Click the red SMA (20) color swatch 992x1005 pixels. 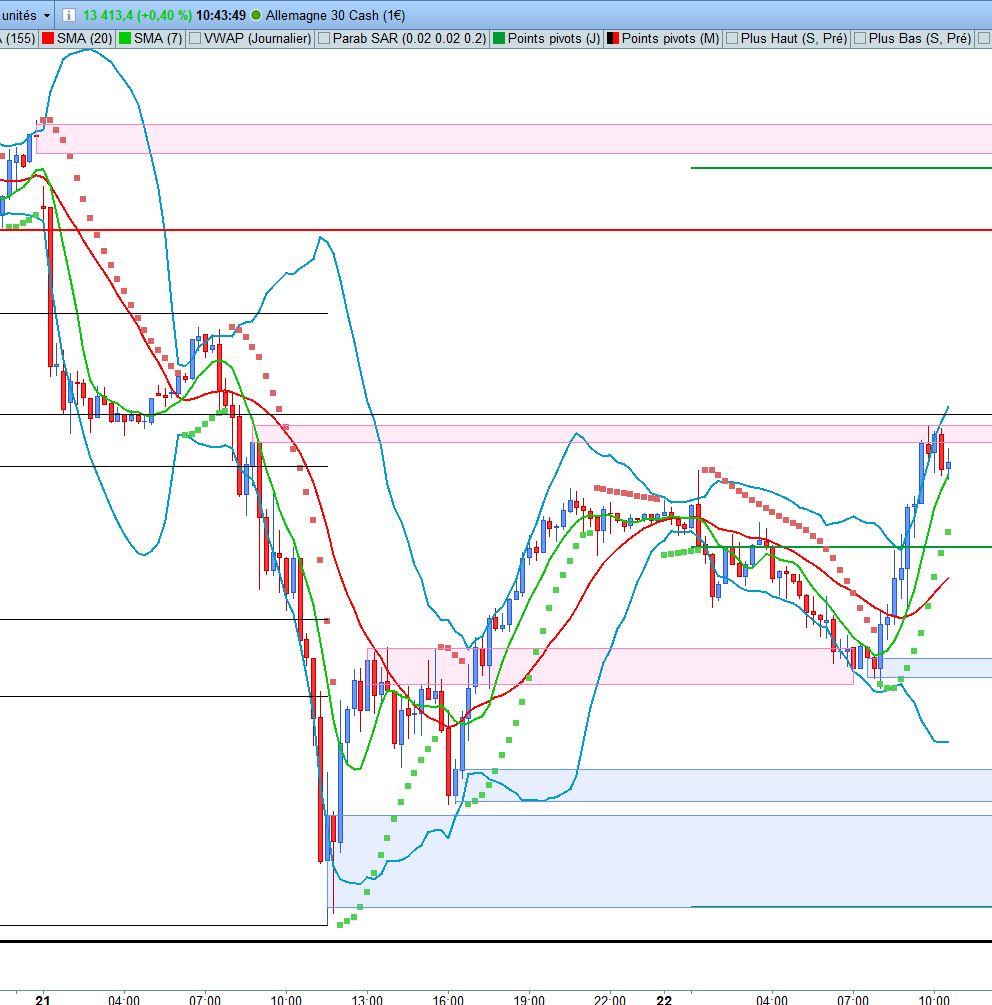(47, 38)
